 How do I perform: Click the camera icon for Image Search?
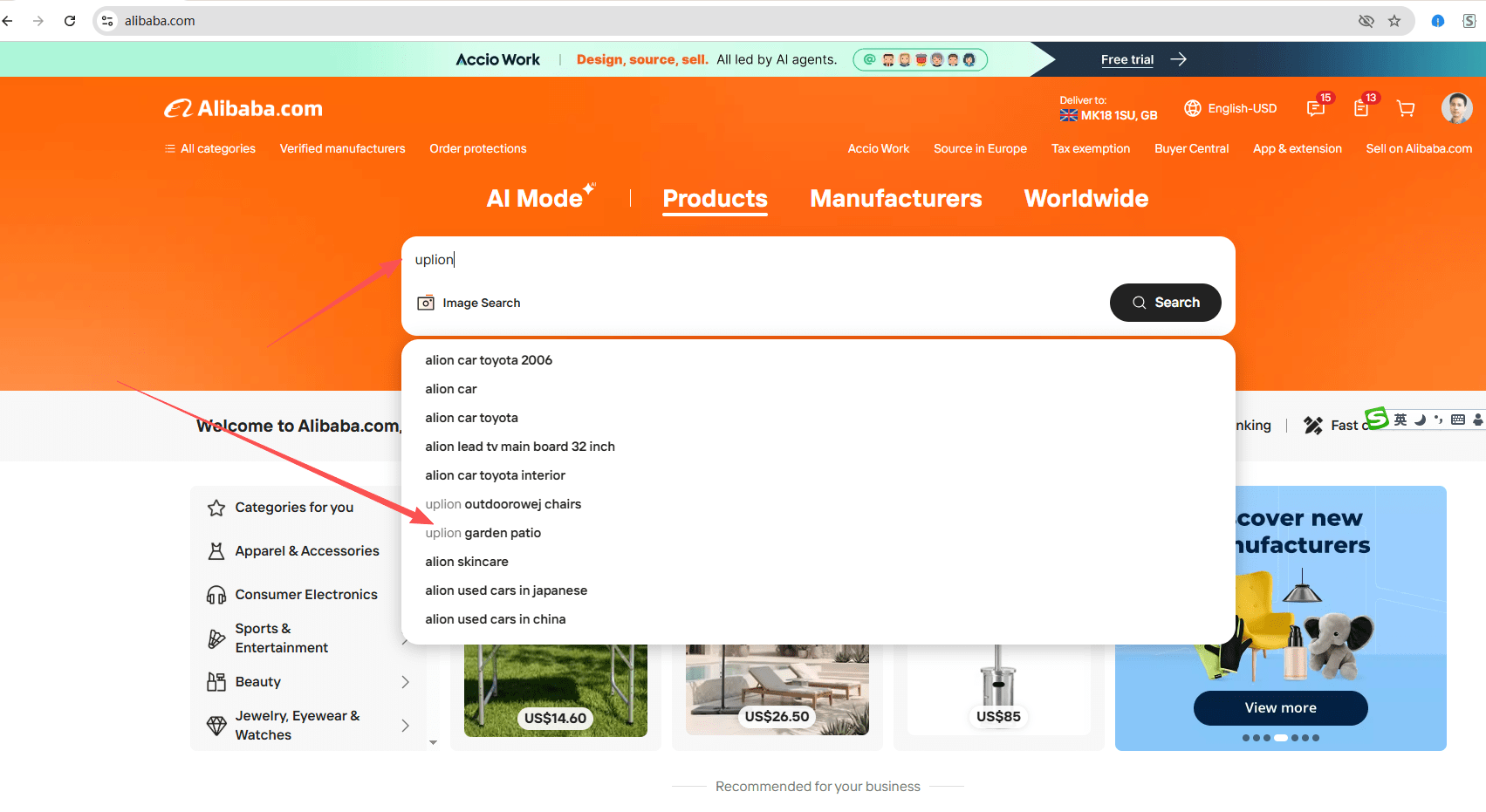pyautogui.click(x=426, y=303)
